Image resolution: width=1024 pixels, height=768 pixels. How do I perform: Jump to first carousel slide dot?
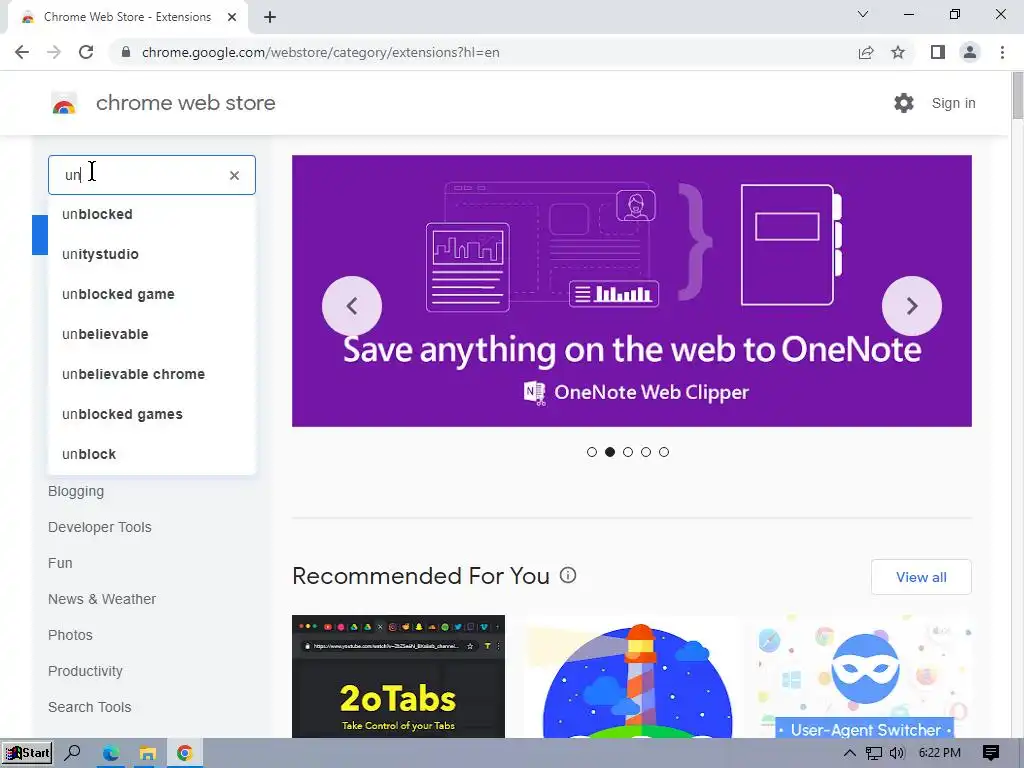click(592, 452)
